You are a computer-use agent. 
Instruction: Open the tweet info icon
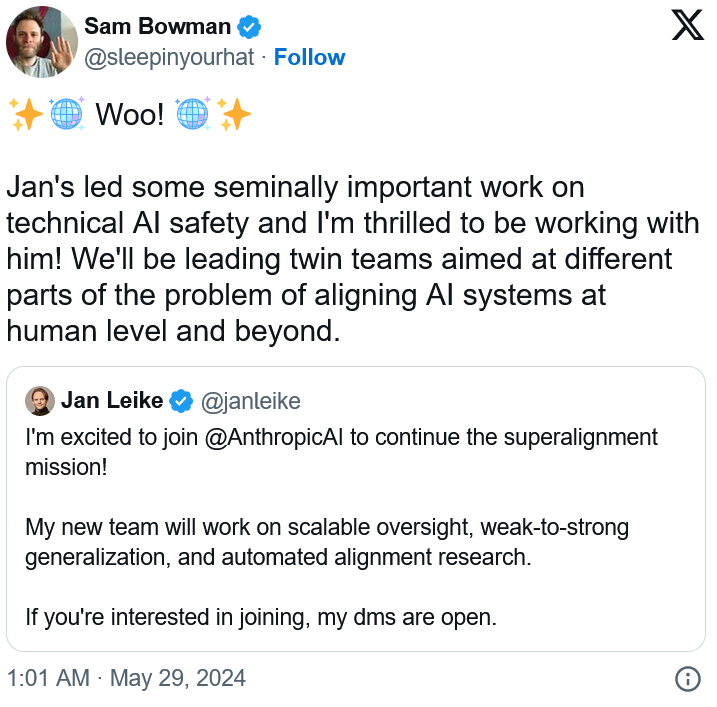click(687, 678)
